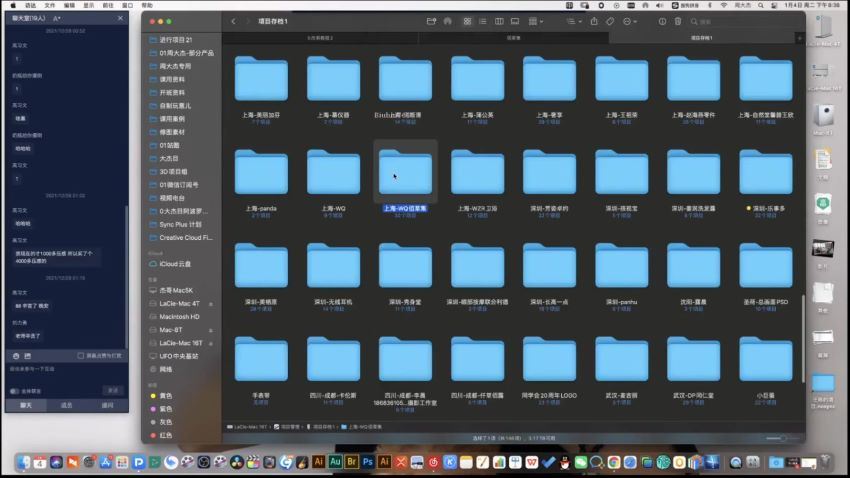
Task: Show info for the selected folder
Action: coord(662,22)
